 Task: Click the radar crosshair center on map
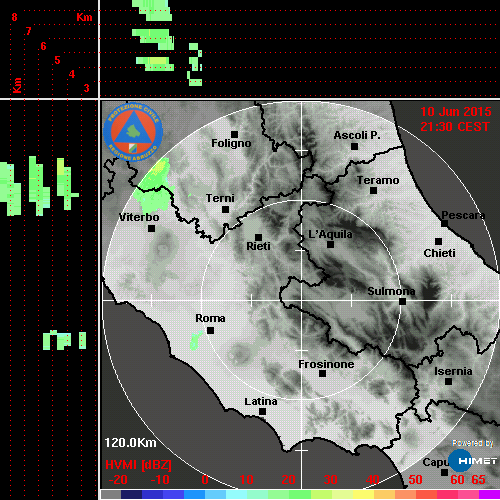[302, 301]
